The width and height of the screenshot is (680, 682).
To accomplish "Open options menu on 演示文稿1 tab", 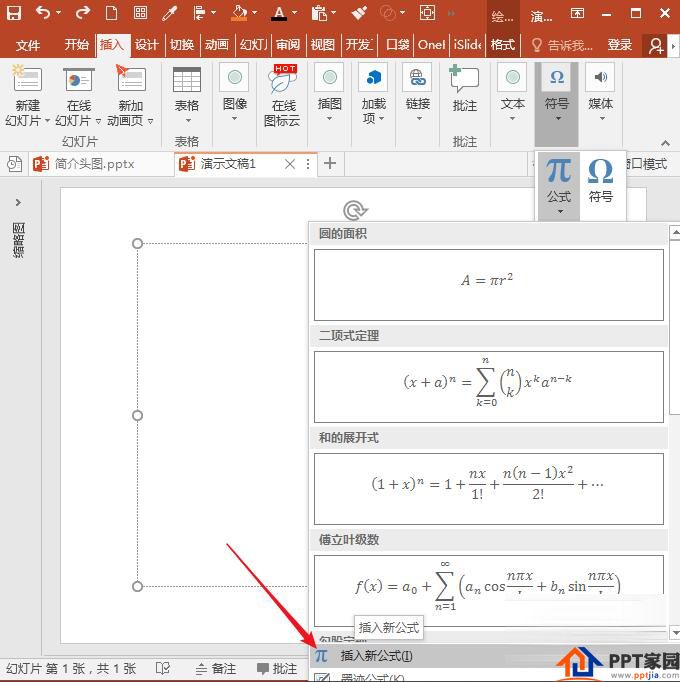I will click(x=308, y=164).
